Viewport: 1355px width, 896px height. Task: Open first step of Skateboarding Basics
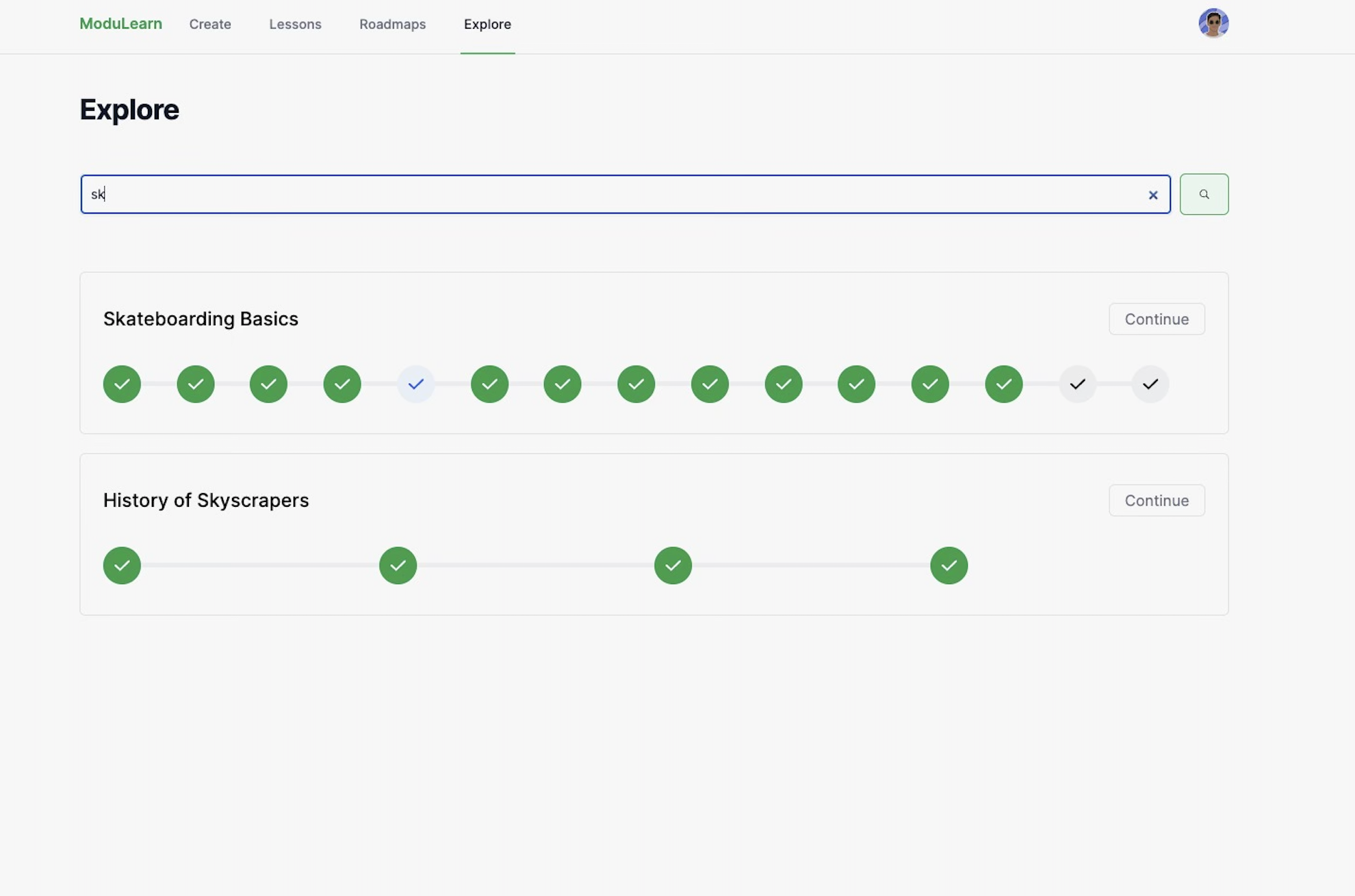[x=122, y=384]
